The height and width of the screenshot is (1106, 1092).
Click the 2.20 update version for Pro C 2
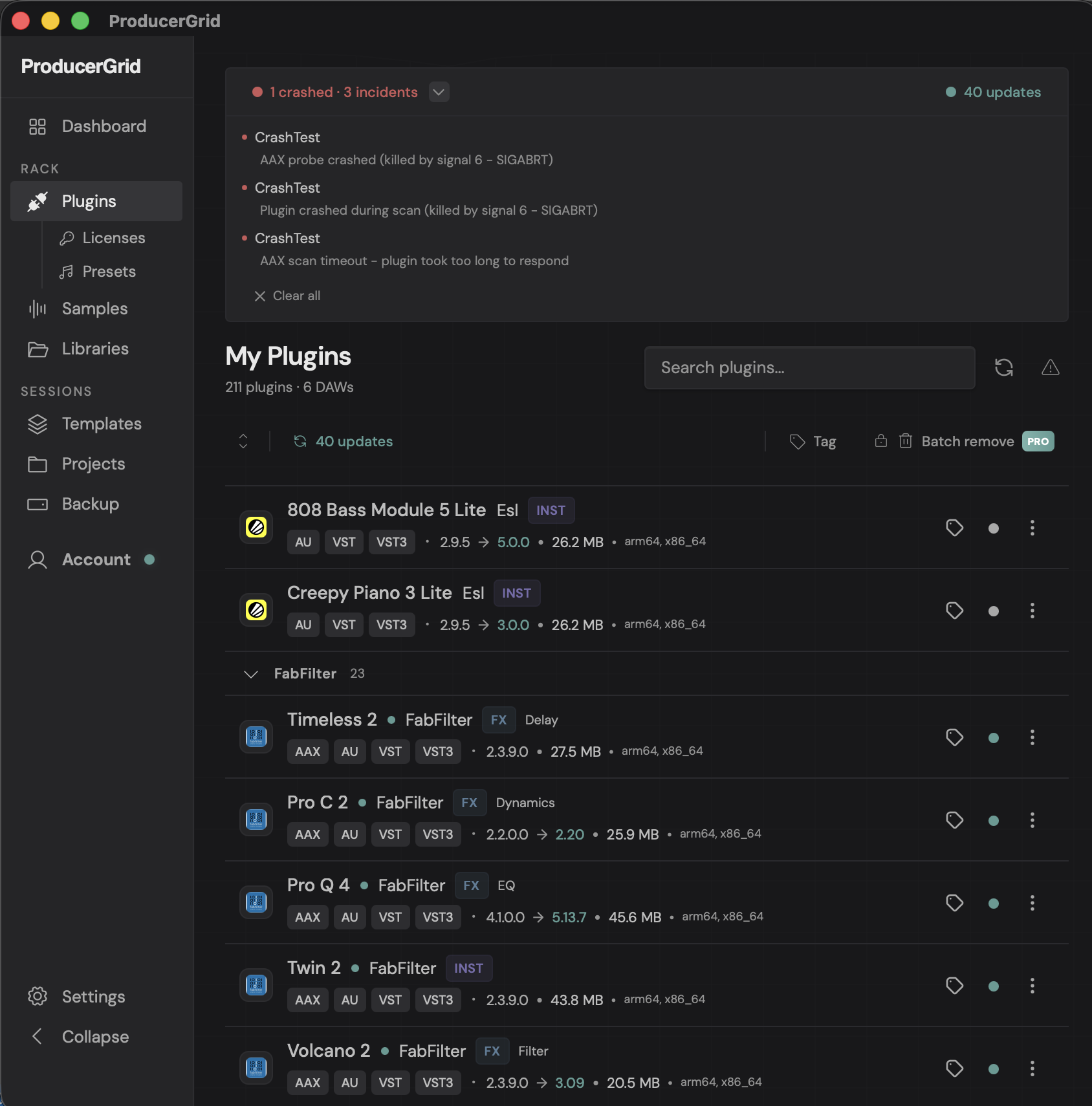[570, 834]
